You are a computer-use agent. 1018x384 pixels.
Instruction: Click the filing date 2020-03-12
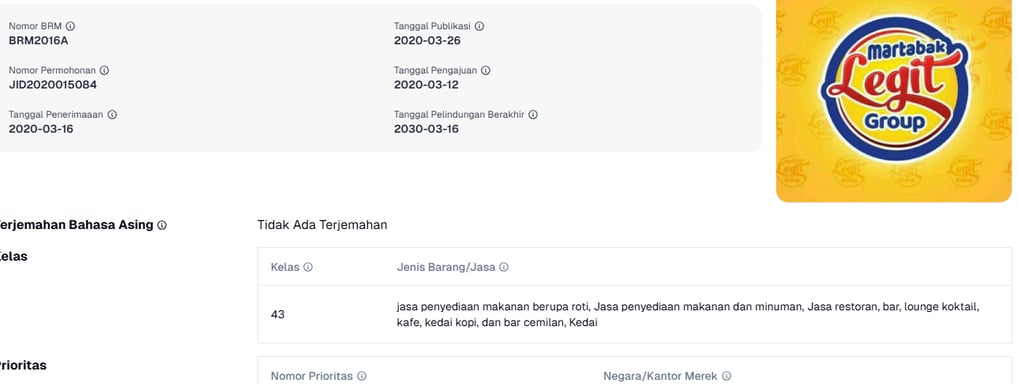(427, 84)
